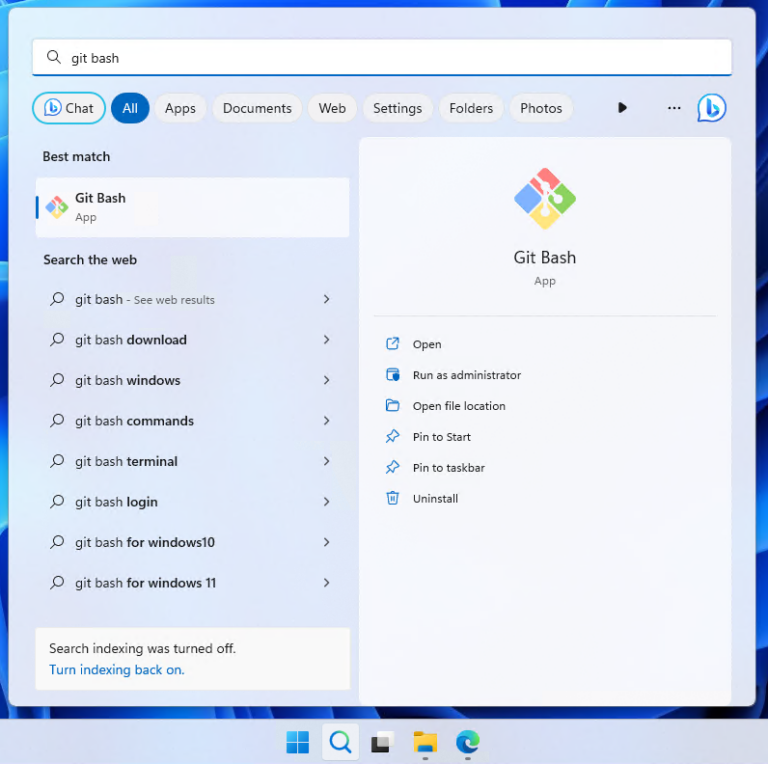Expand the chevron for 'git bash for windows 11'
The height and width of the screenshot is (764, 768).
coord(327,582)
